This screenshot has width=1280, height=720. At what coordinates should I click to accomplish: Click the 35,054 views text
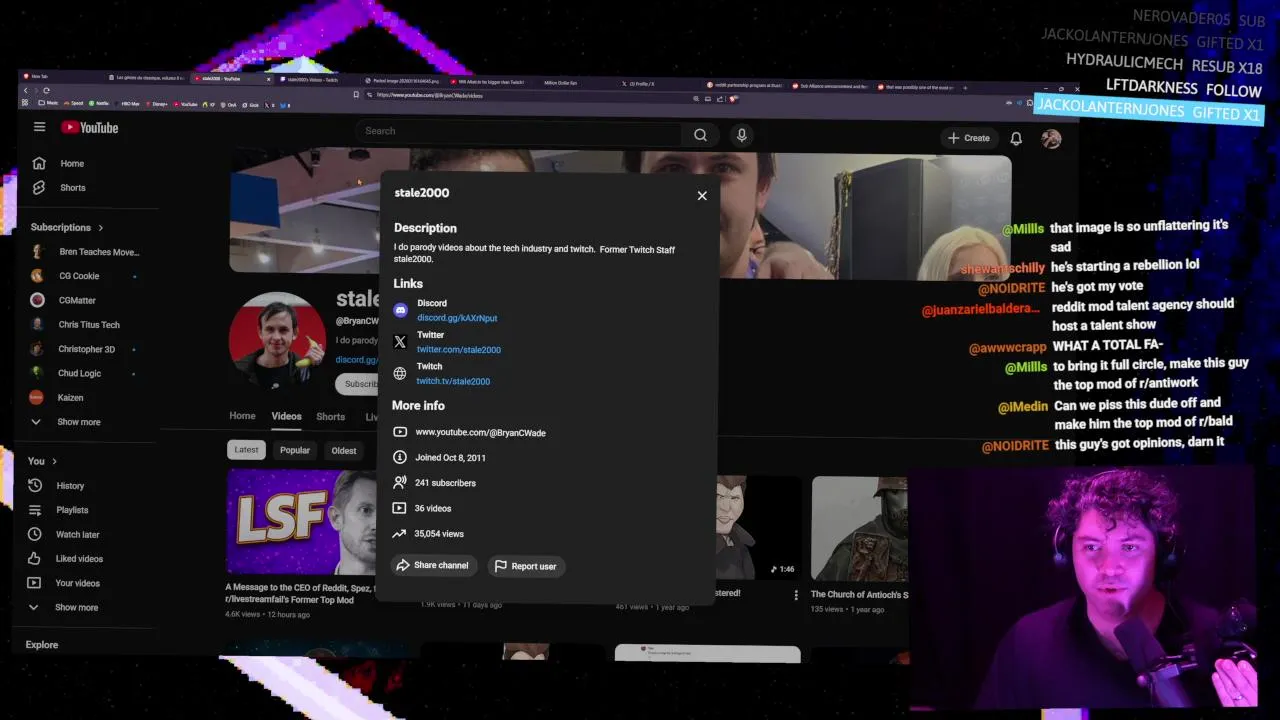(439, 534)
